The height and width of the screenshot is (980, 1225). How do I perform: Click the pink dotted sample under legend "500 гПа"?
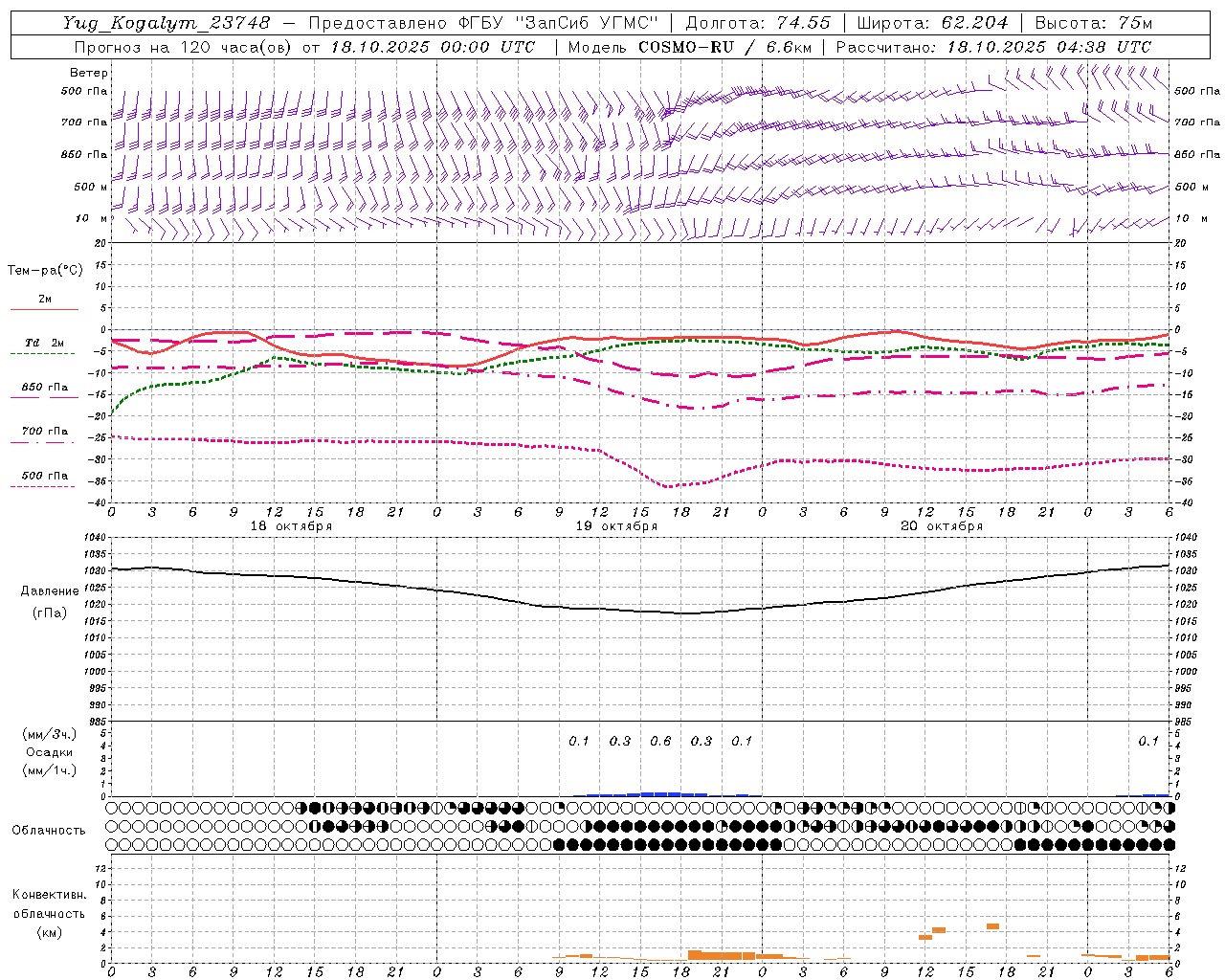pos(42,486)
